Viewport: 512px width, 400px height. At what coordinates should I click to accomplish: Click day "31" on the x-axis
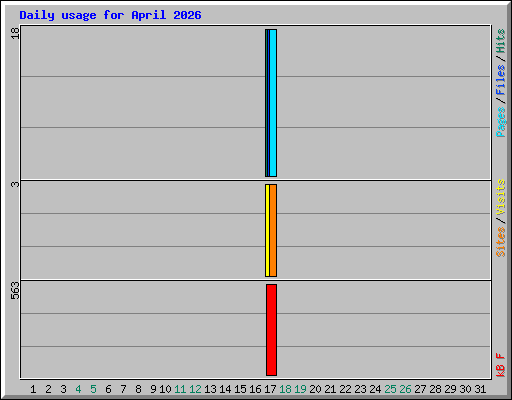coord(480,389)
